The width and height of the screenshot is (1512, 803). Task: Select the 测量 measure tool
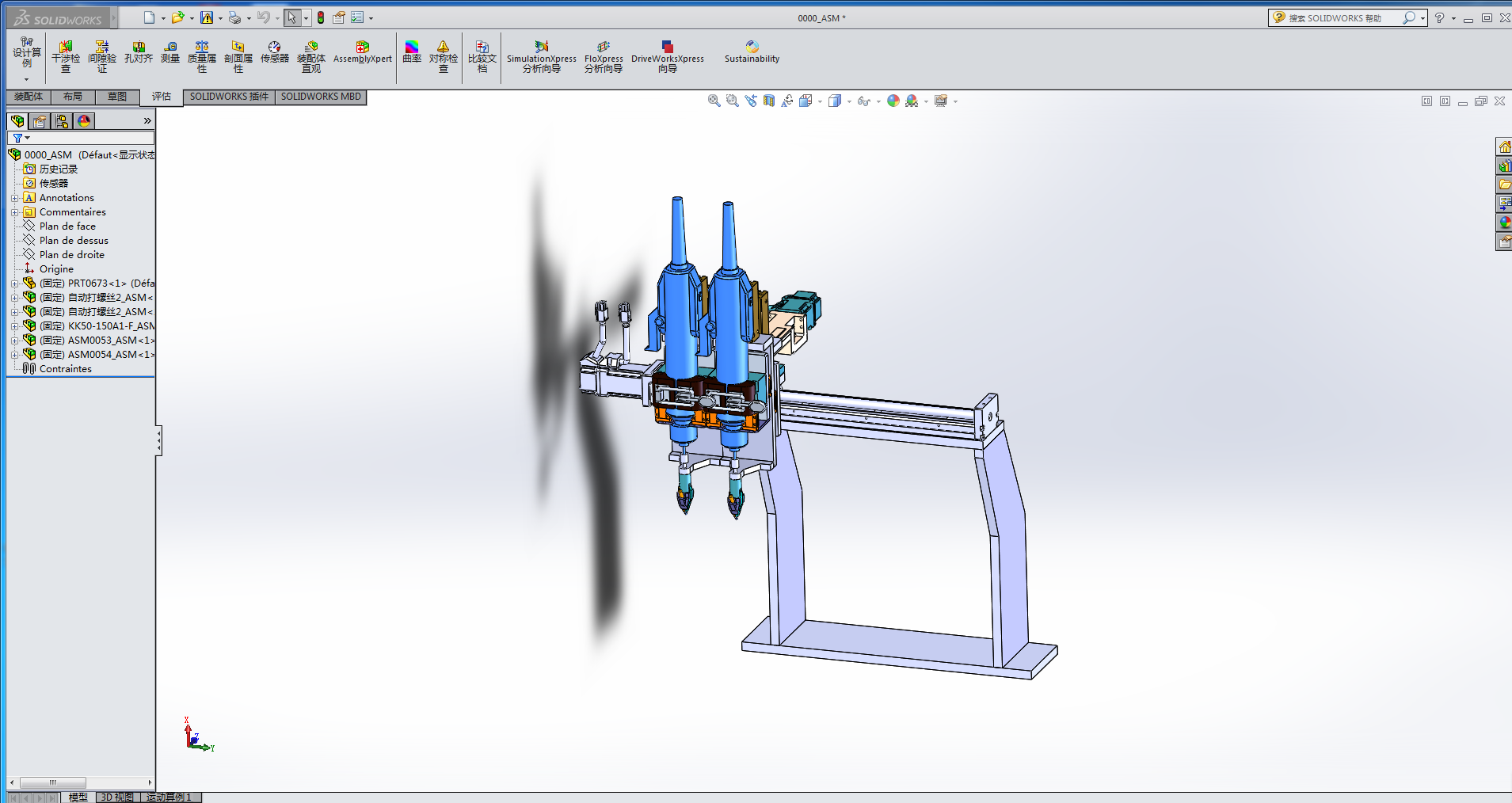[170, 52]
